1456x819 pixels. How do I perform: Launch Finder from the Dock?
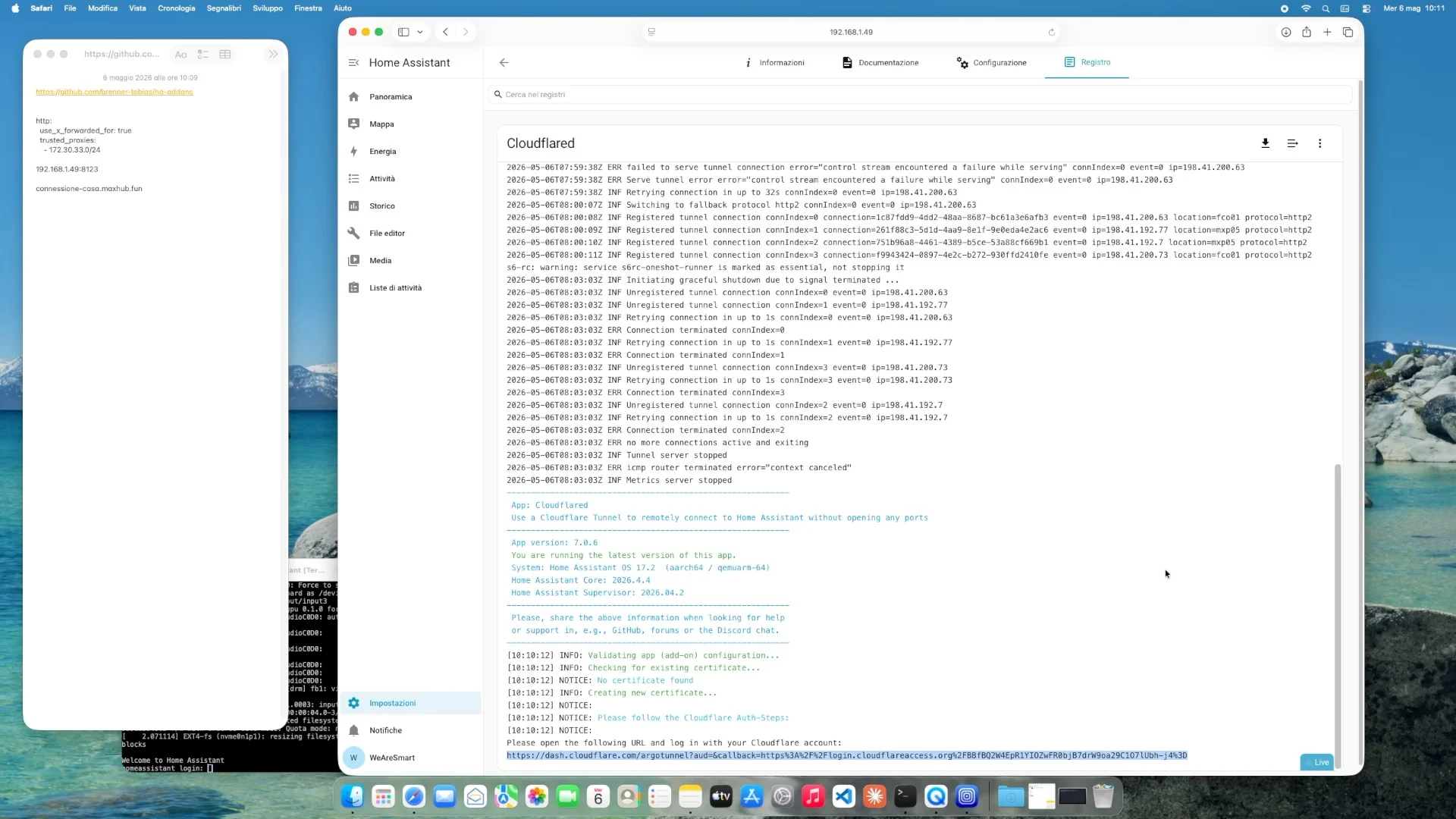353,796
